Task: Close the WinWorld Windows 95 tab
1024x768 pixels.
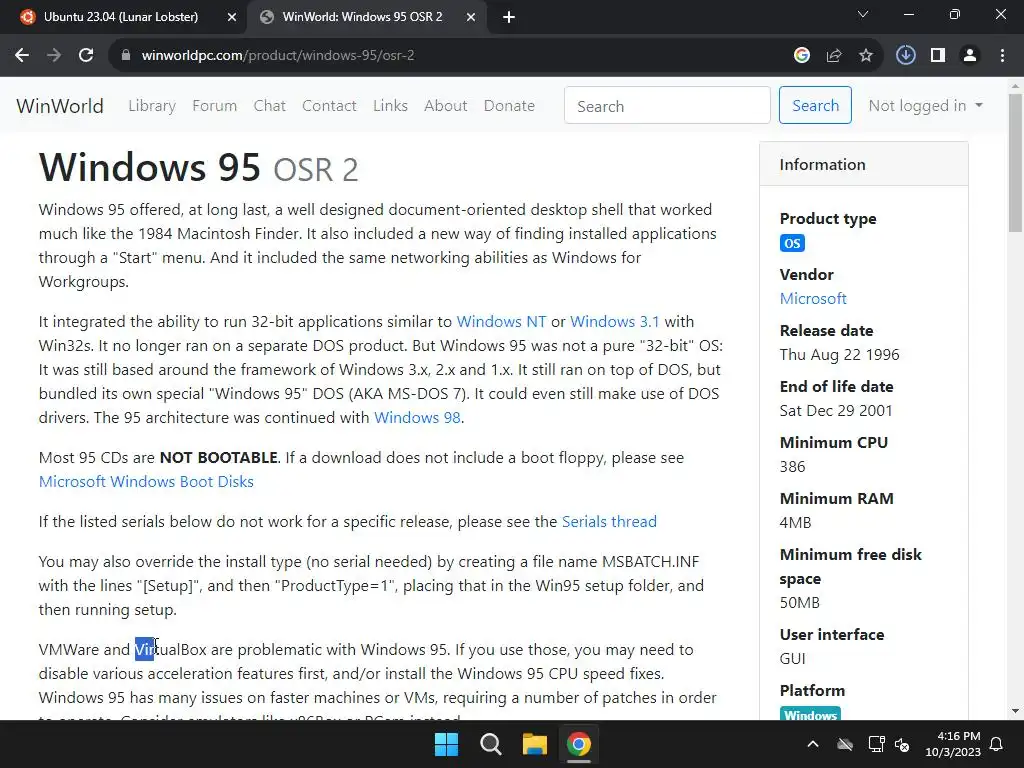Action: [x=471, y=17]
